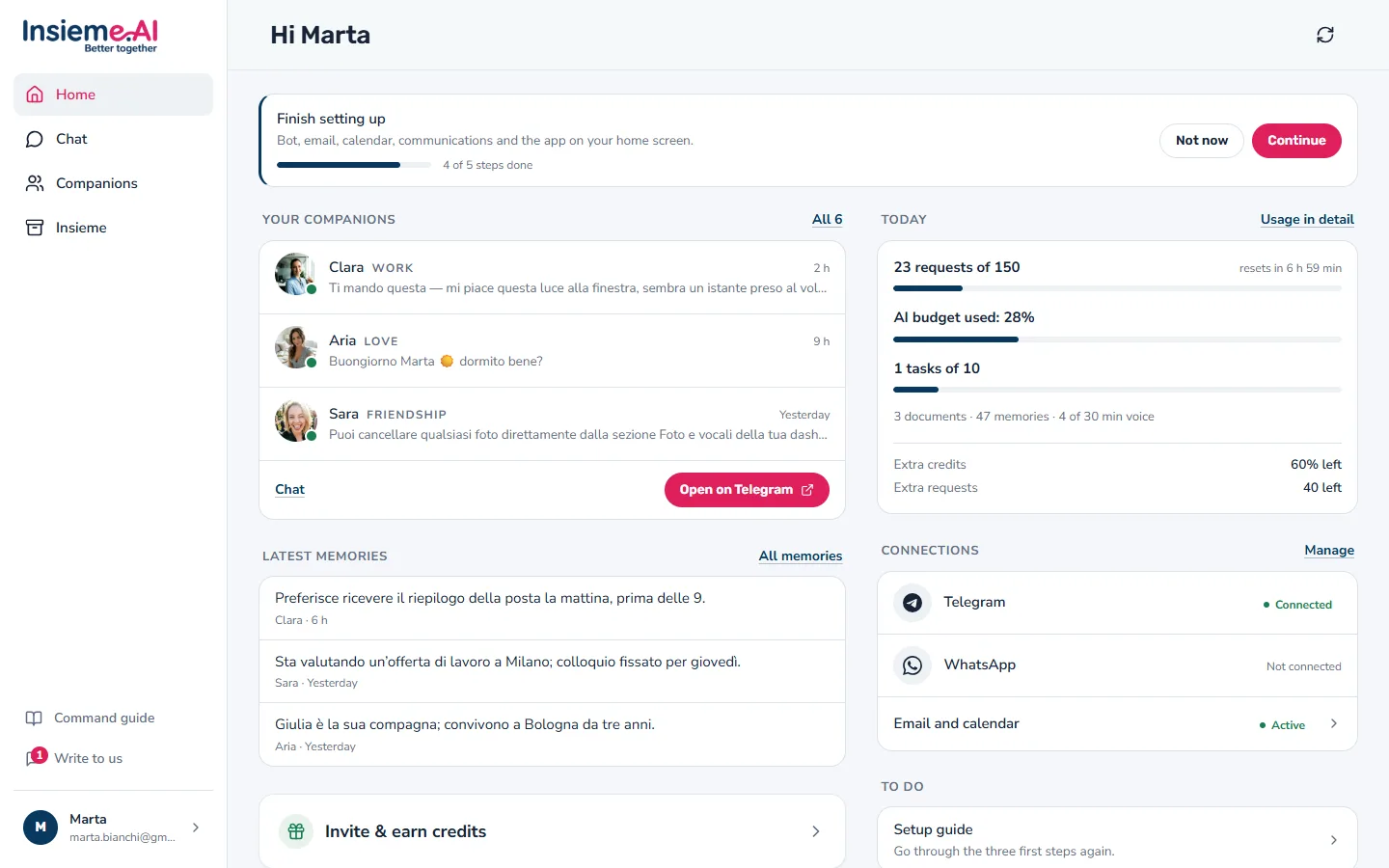The height and width of the screenshot is (868, 1389).
Task: Open Insieme in the sidebar menu
Action: 113,228
